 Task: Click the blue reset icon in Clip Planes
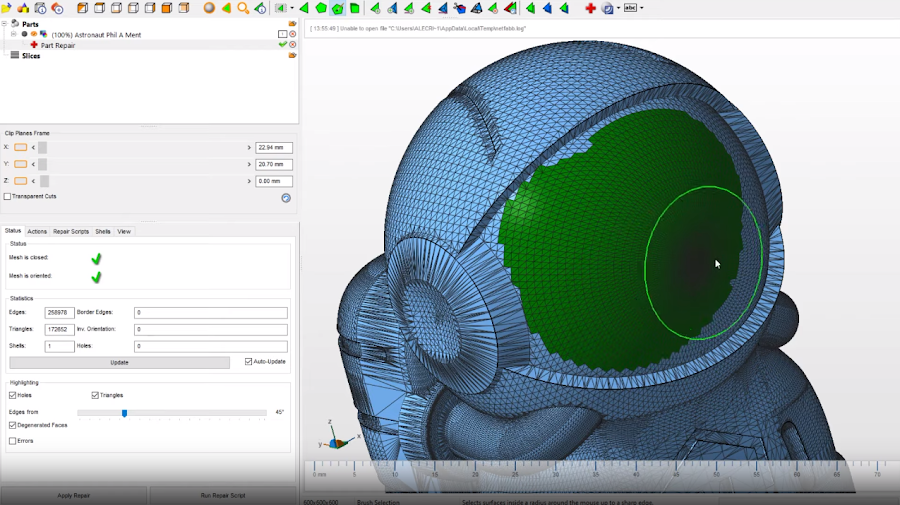(x=286, y=198)
